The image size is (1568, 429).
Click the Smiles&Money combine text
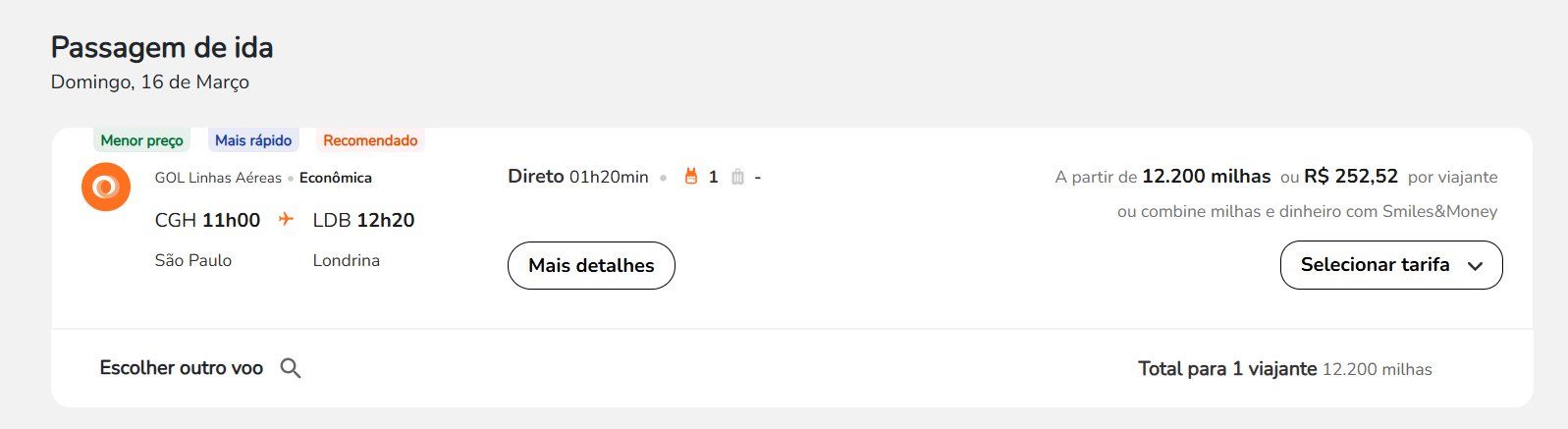1308,211
